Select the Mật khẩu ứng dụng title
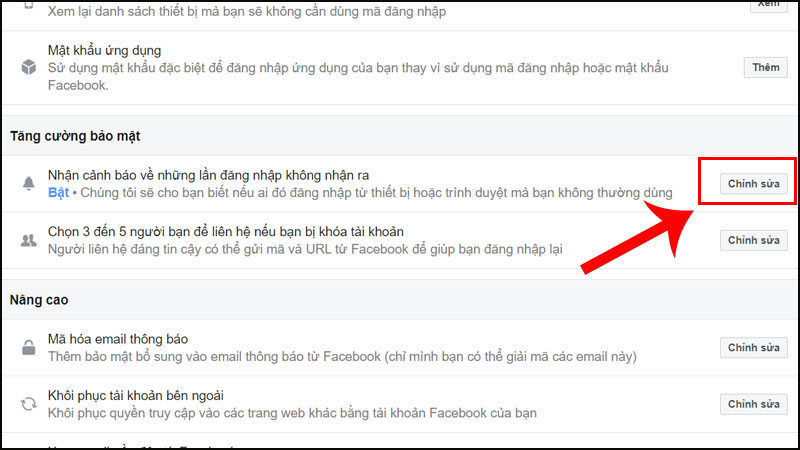Screen dimensions: 800x450 105,51
